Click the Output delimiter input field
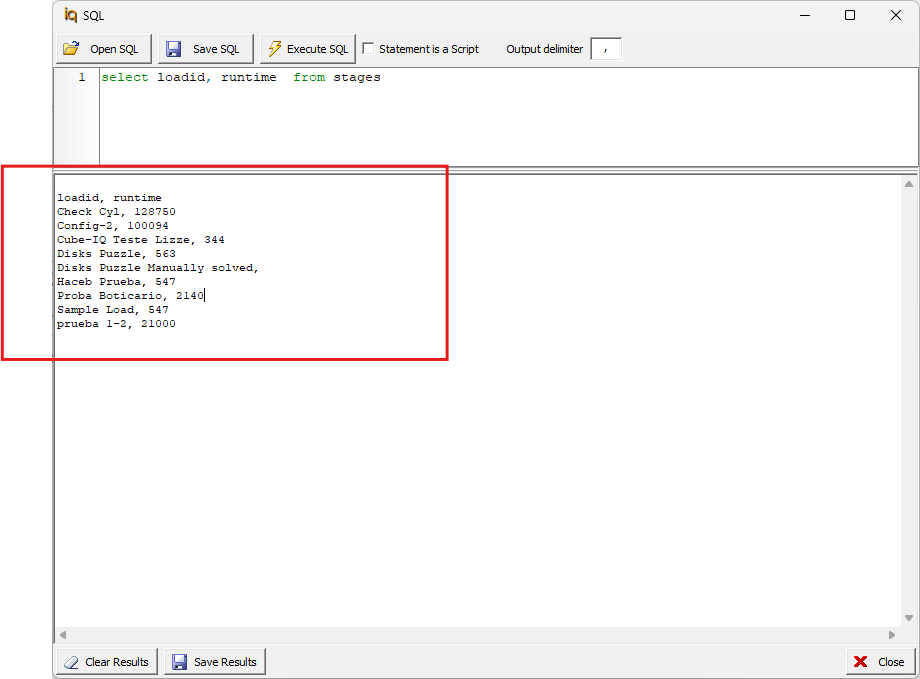This screenshot has width=920, height=679. pos(606,48)
